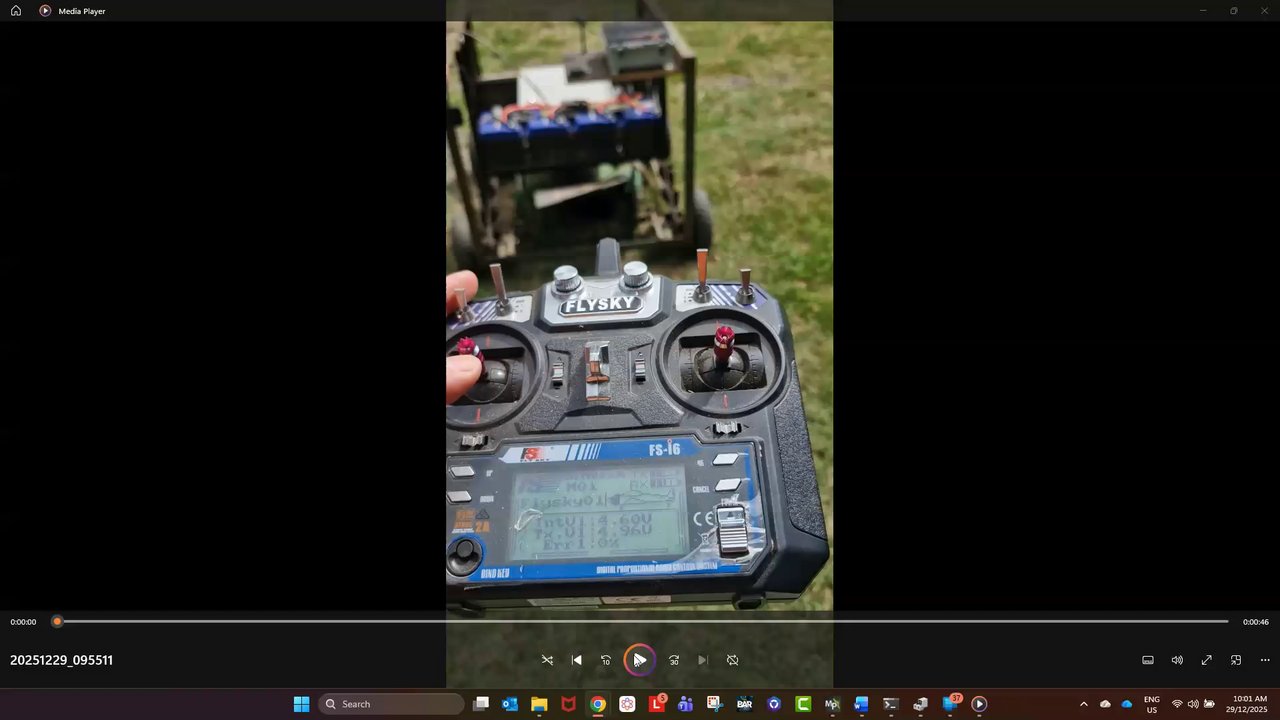Go to Media Player home
Viewport: 1280px width, 720px height.
pyautogui.click(x=16, y=11)
